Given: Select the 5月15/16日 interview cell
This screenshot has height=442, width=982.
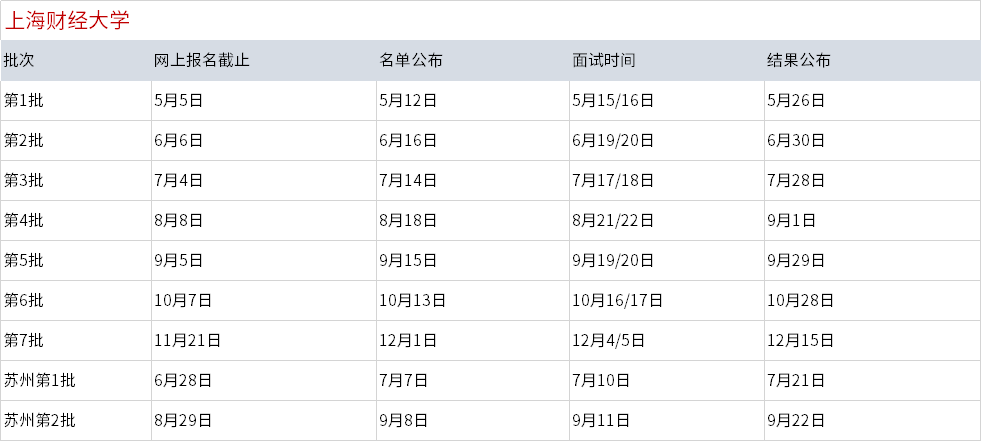Looking at the screenshot, I should [613, 100].
